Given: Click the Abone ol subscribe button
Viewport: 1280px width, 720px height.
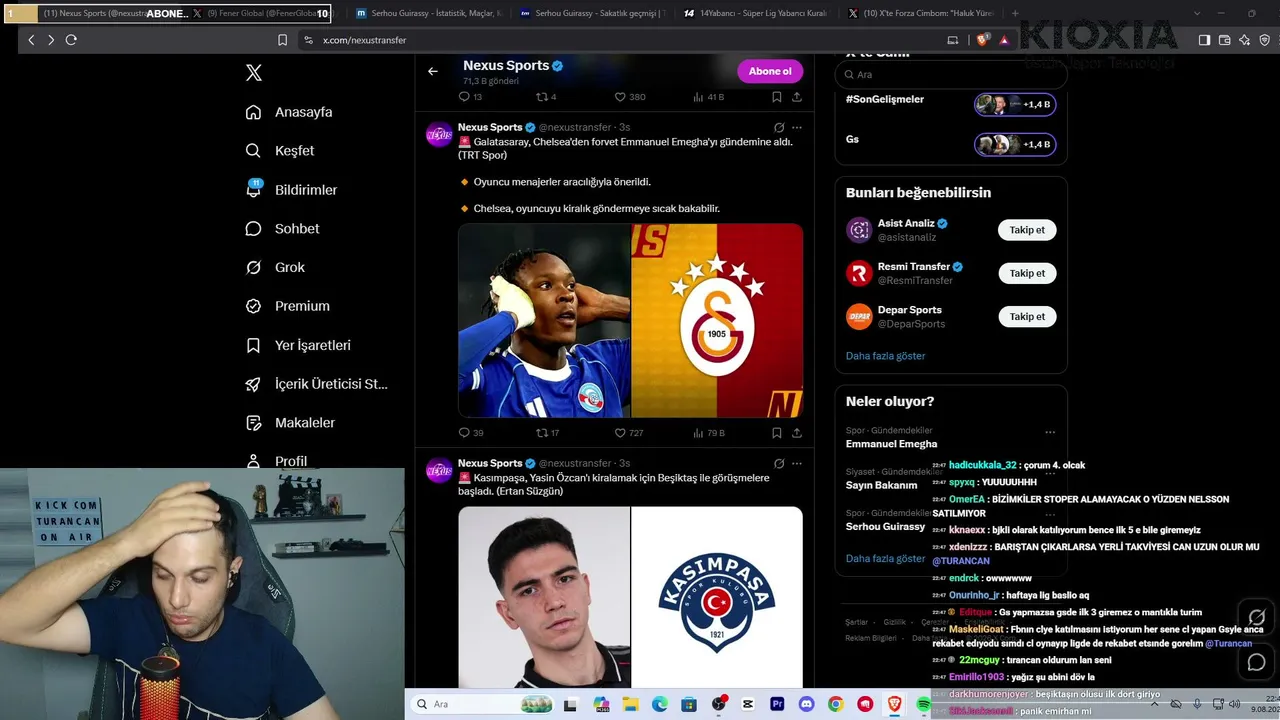Looking at the screenshot, I should tap(770, 71).
